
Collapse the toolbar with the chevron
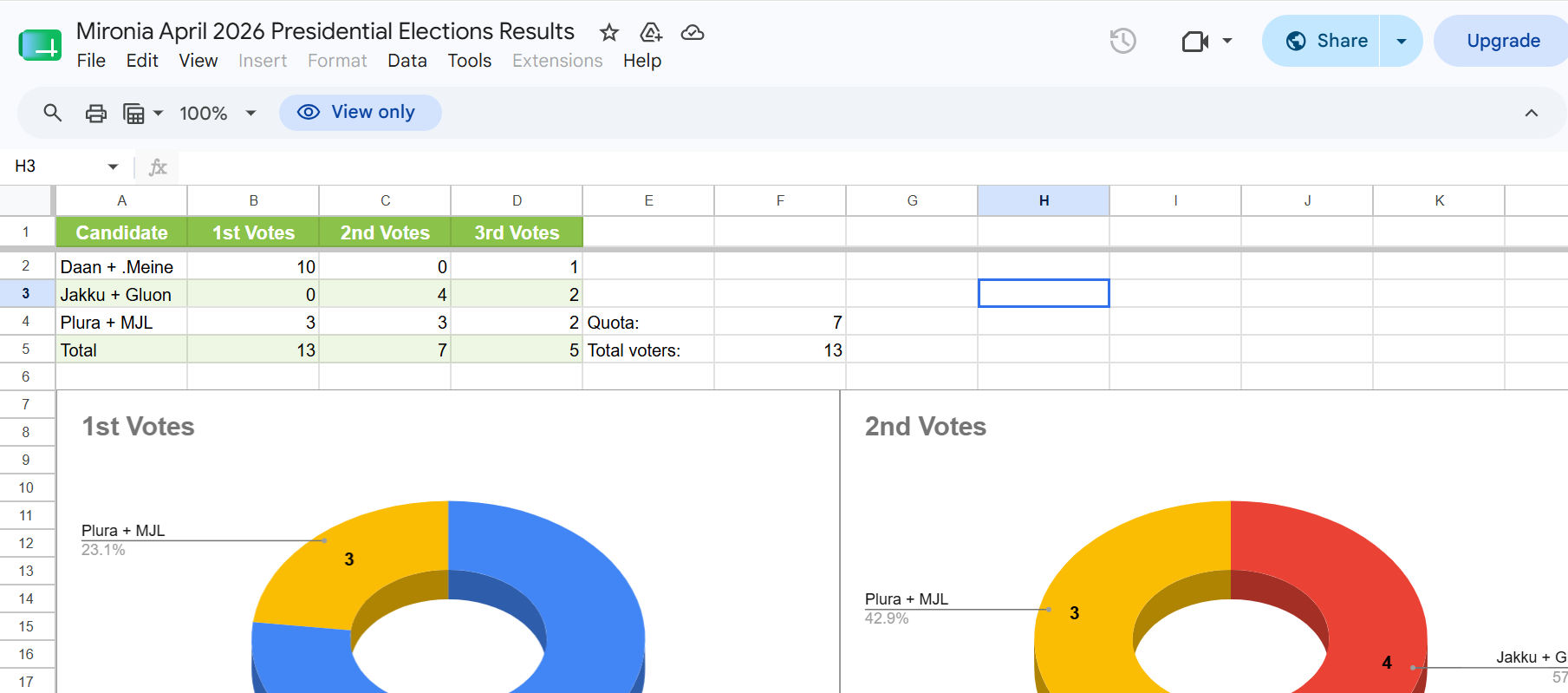[x=1532, y=113]
